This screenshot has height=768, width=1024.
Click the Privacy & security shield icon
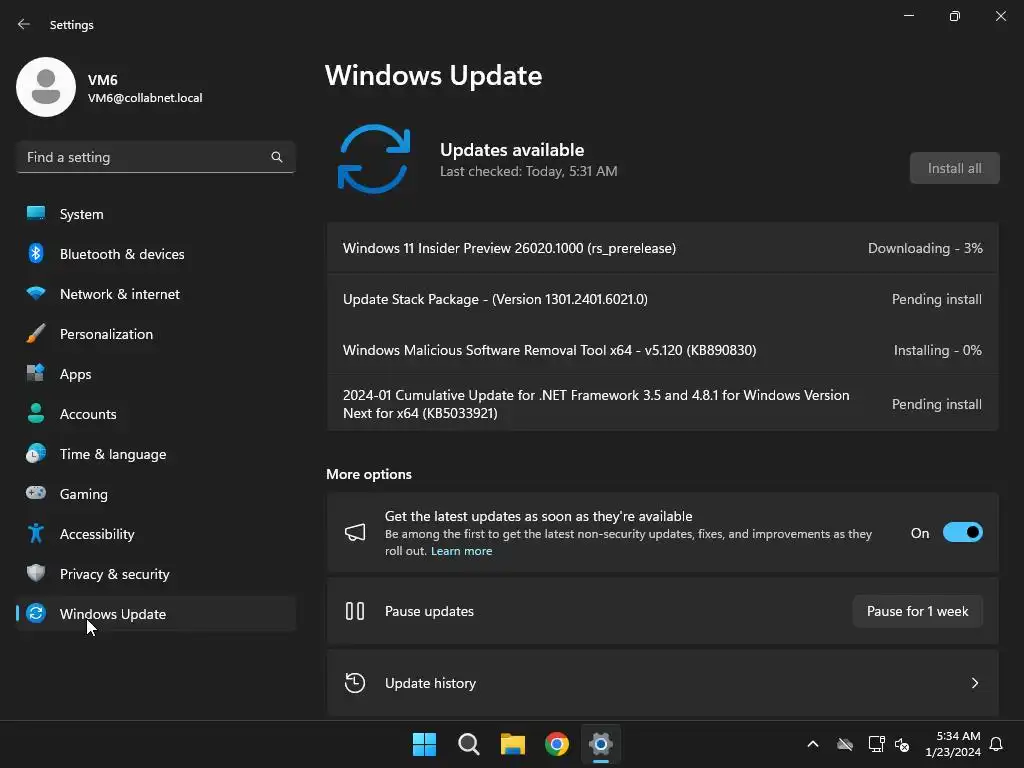[36, 573]
